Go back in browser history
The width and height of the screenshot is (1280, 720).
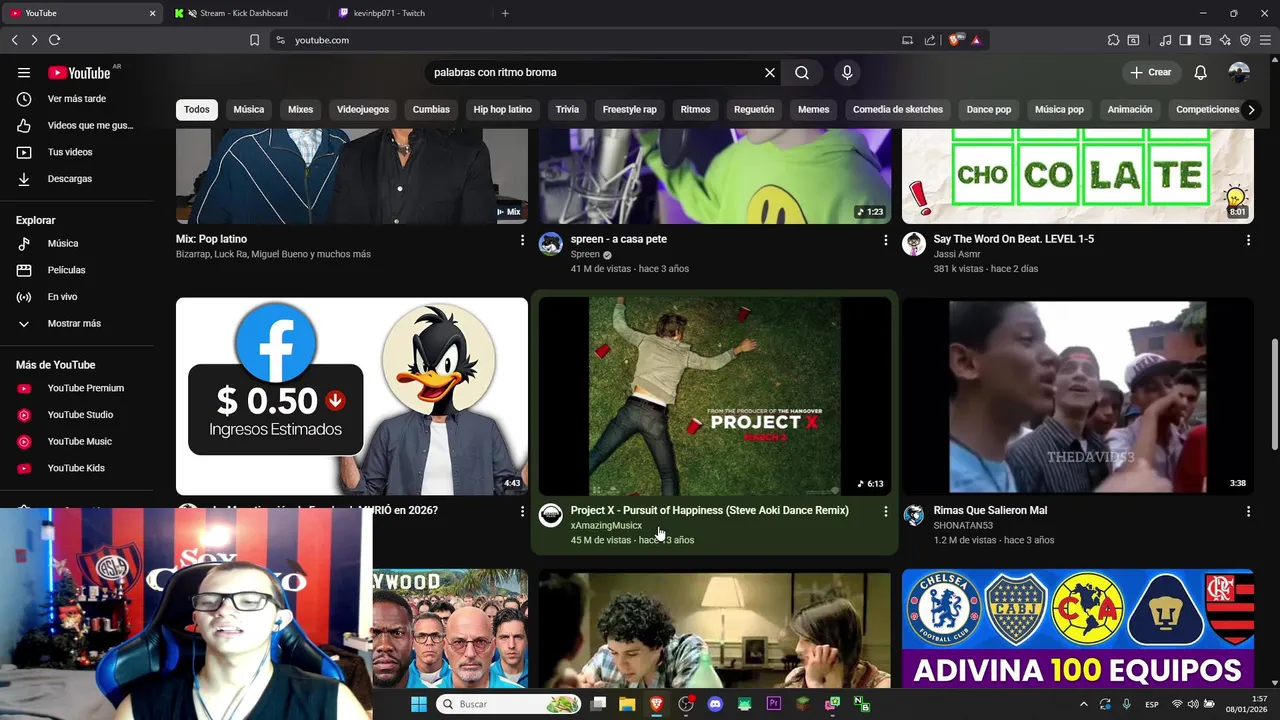tap(15, 40)
